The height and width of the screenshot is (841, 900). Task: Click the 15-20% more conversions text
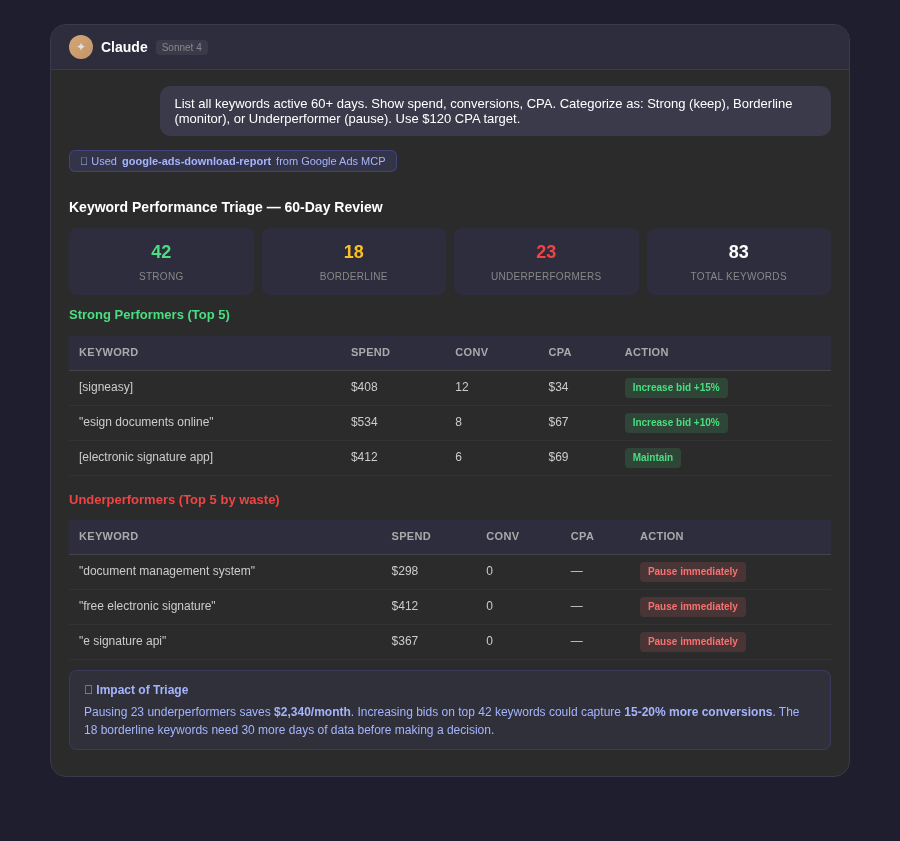point(698,712)
